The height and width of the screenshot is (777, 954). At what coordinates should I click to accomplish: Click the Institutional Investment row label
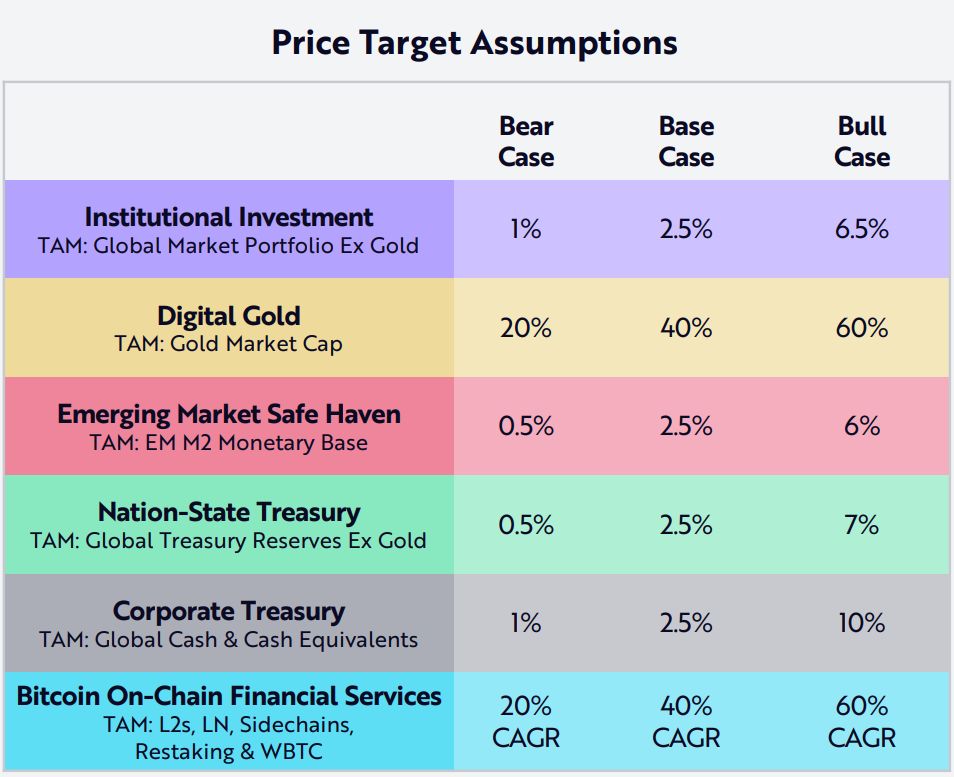click(229, 217)
